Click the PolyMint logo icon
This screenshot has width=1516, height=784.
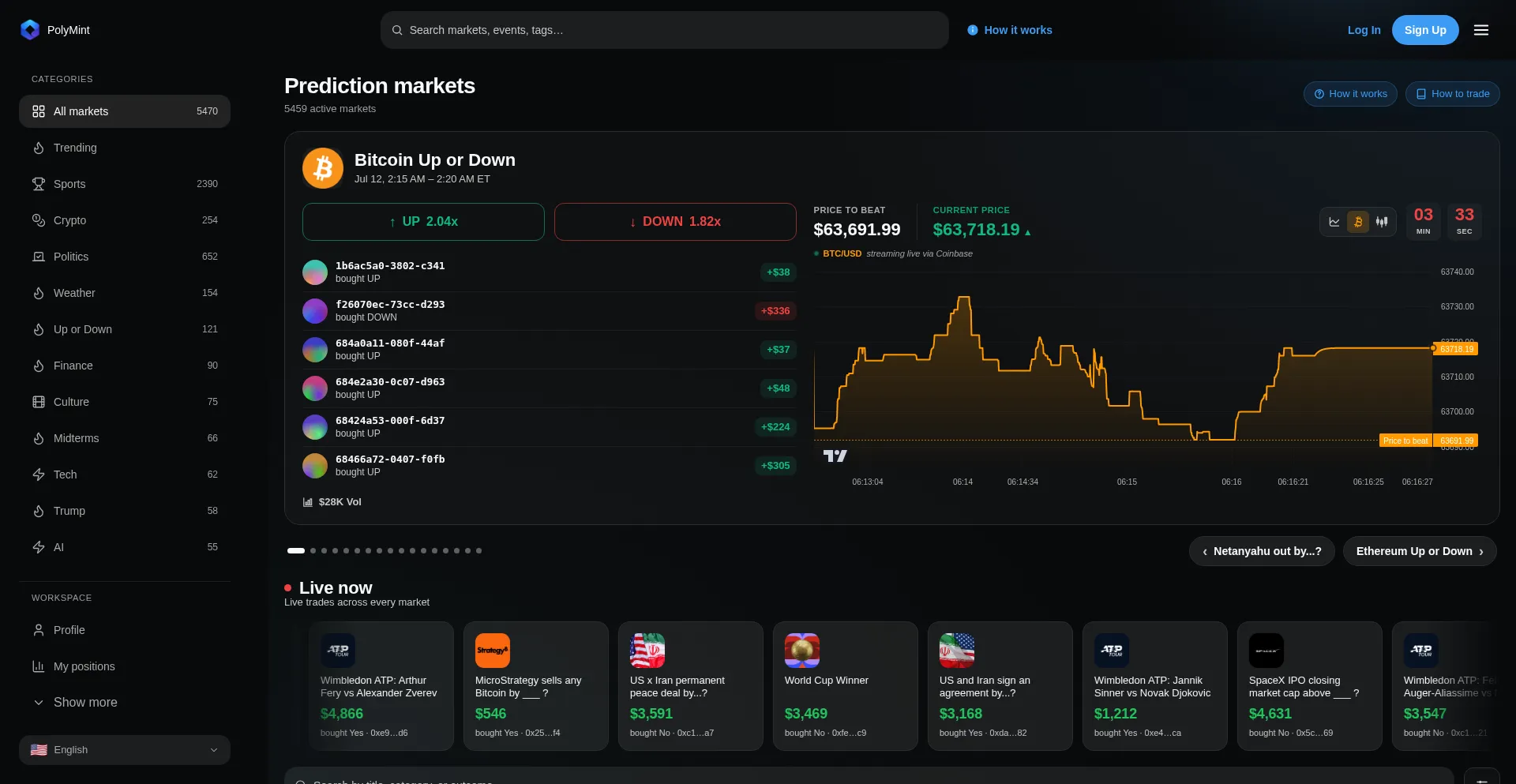(x=30, y=30)
